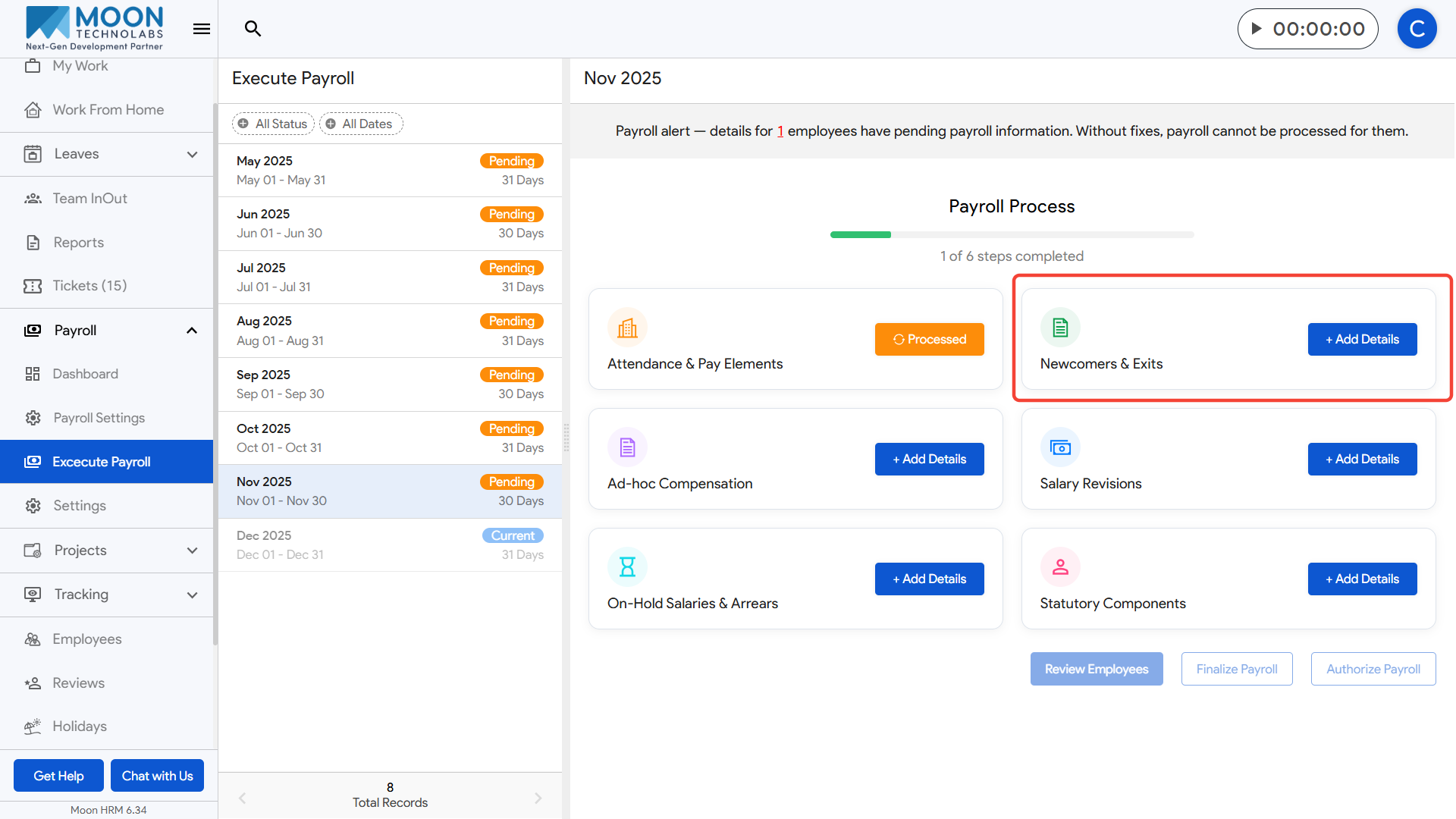This screenshot has width=1456, height=819.
Task: Open Payroll Settings in sidebar
Action: tap(99, 418)
